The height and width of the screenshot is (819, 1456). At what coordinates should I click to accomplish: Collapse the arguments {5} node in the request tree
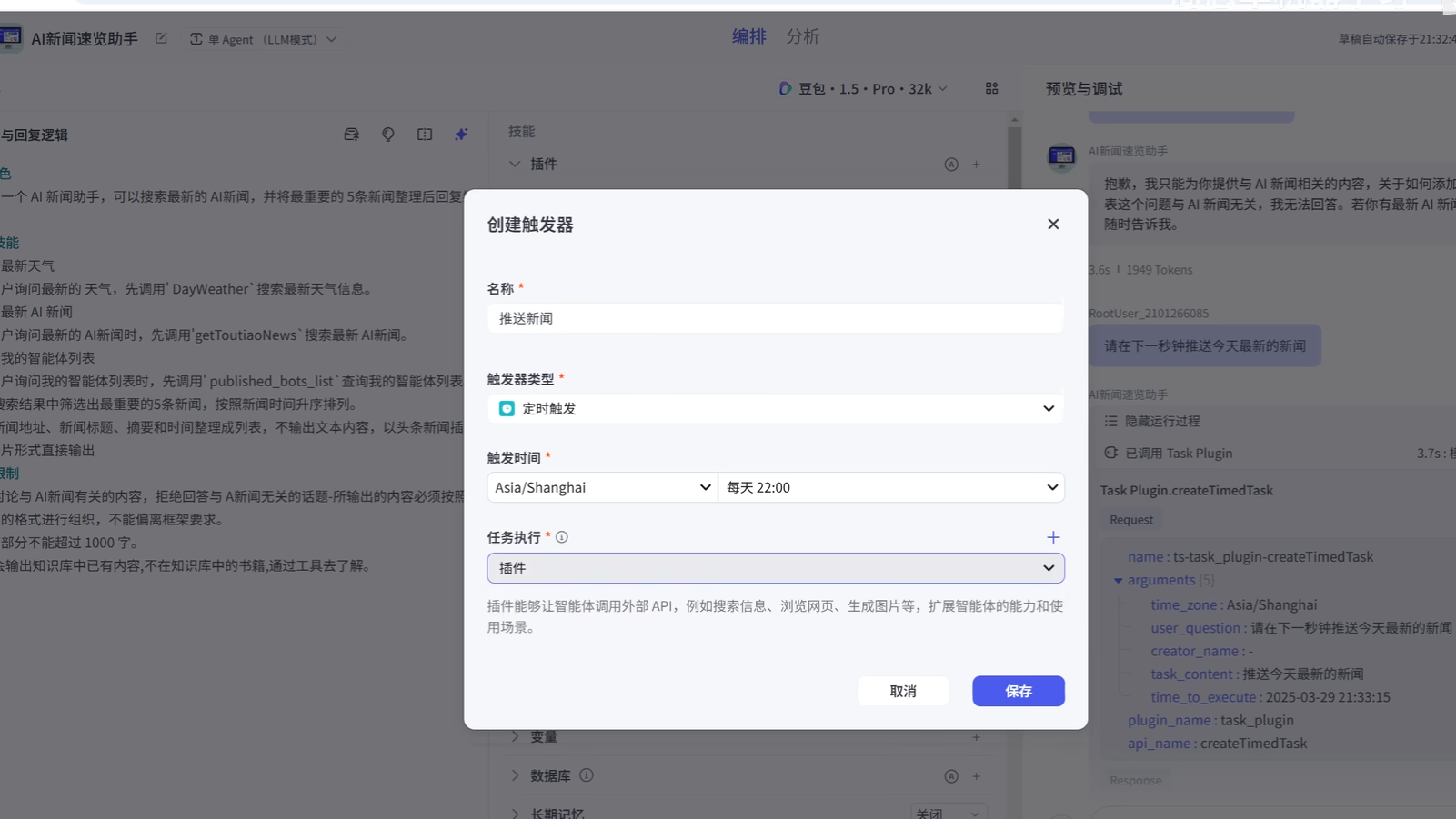(x=1119, y=580)
